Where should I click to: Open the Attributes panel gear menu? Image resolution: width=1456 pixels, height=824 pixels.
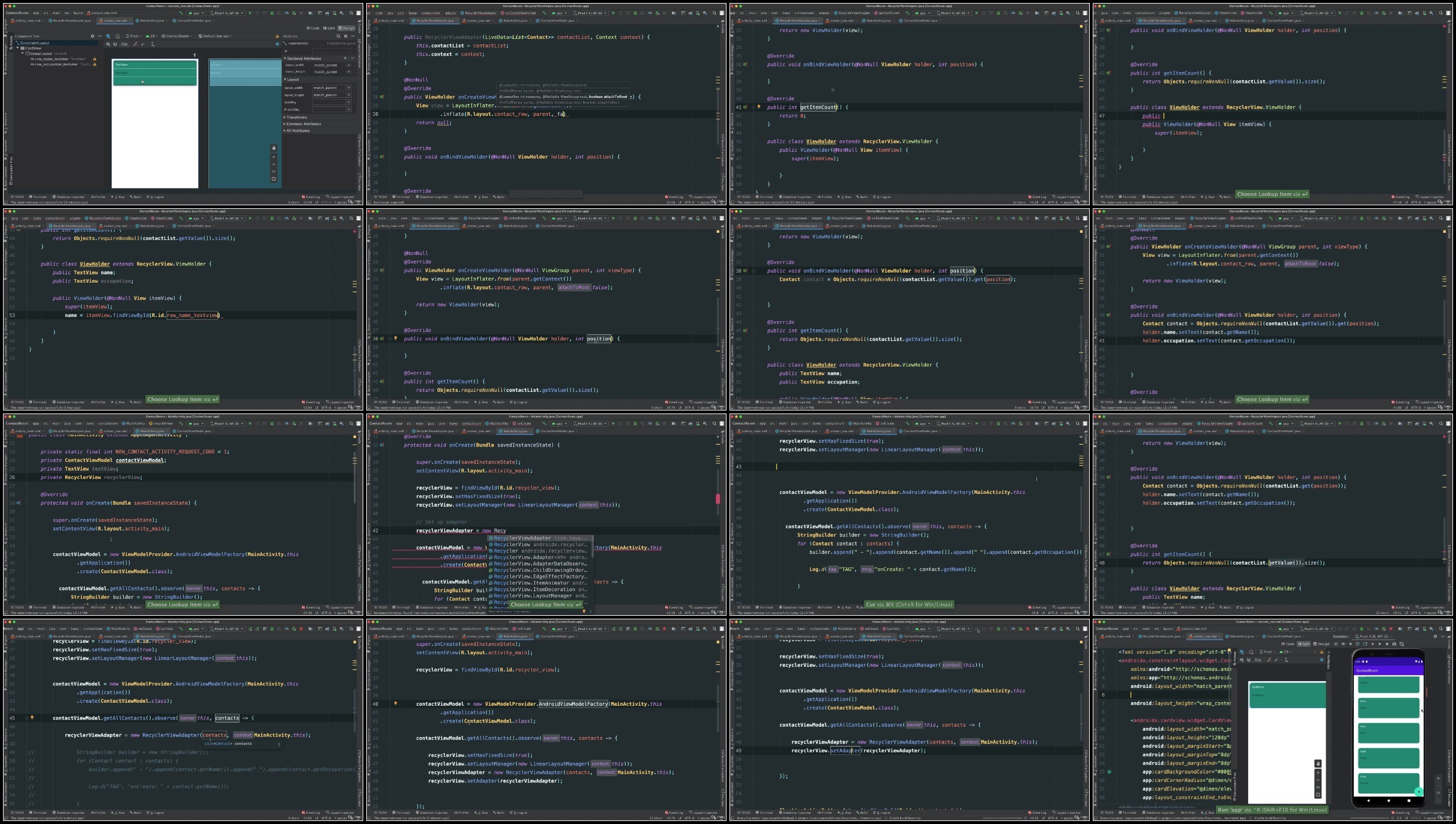coord(346,36)
